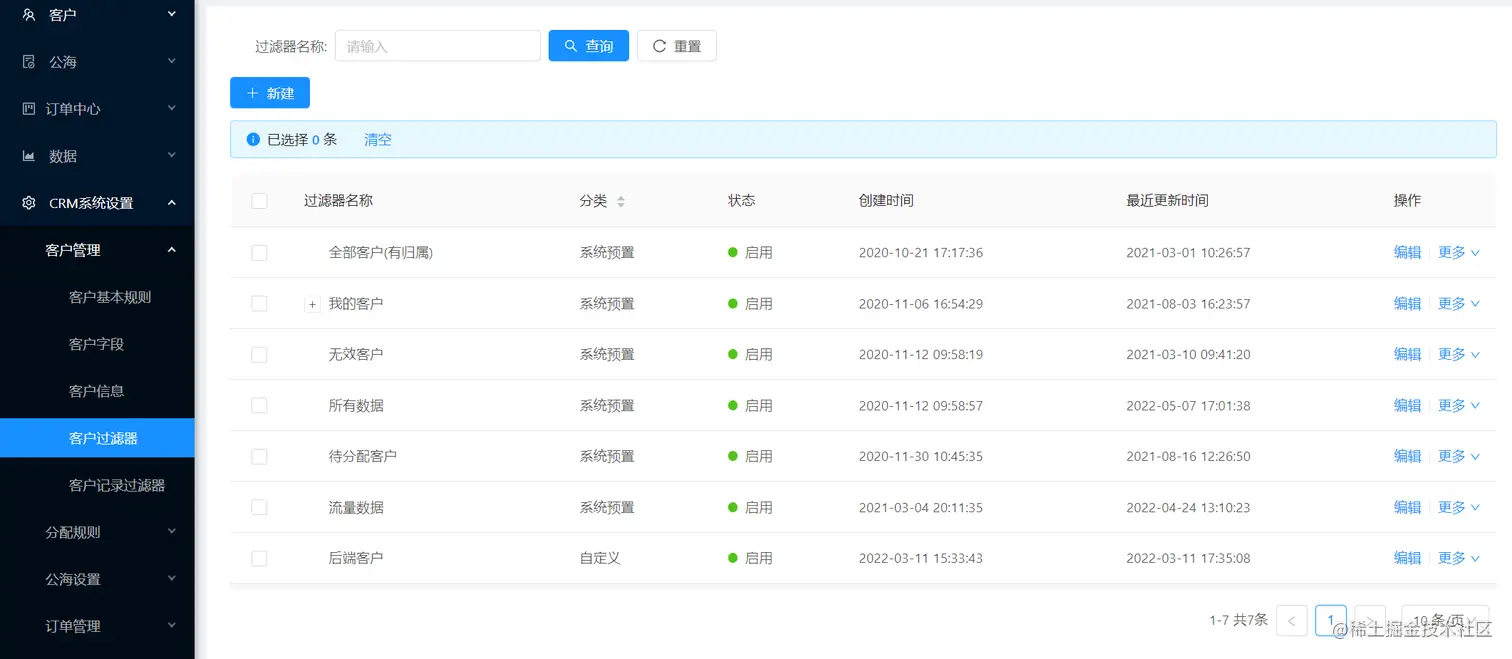Expand the 公海设置 submenu
Screen dimensions: 1512x659
coord(172,578)
